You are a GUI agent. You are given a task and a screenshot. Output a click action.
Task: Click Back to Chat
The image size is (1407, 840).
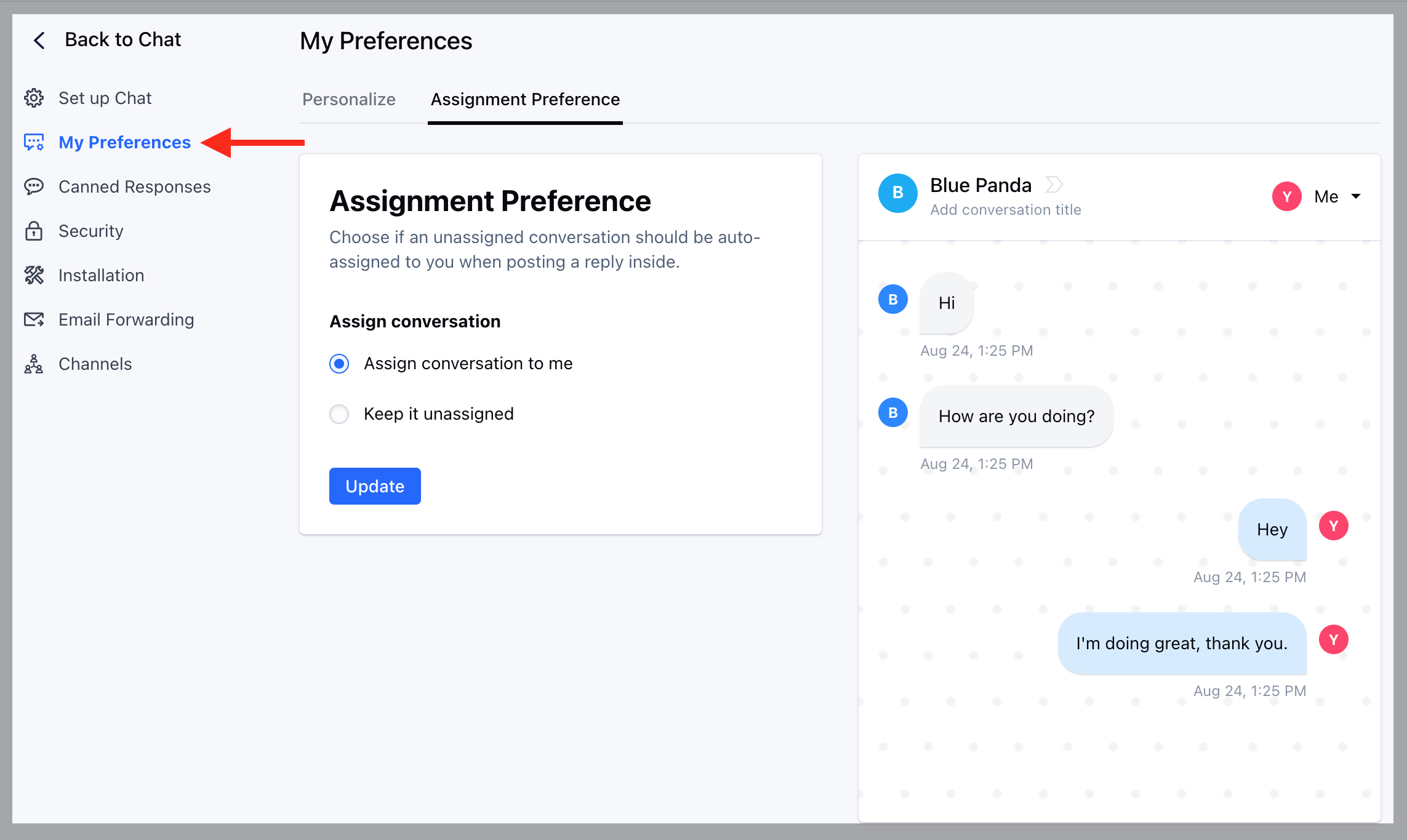122,39
